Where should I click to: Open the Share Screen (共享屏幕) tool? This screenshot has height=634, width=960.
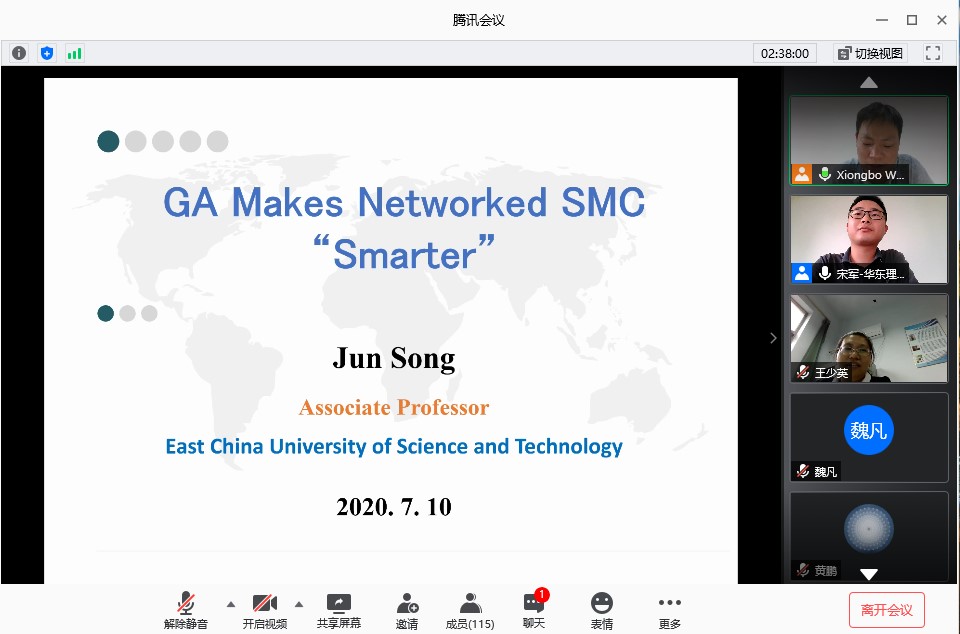[339, 610]
